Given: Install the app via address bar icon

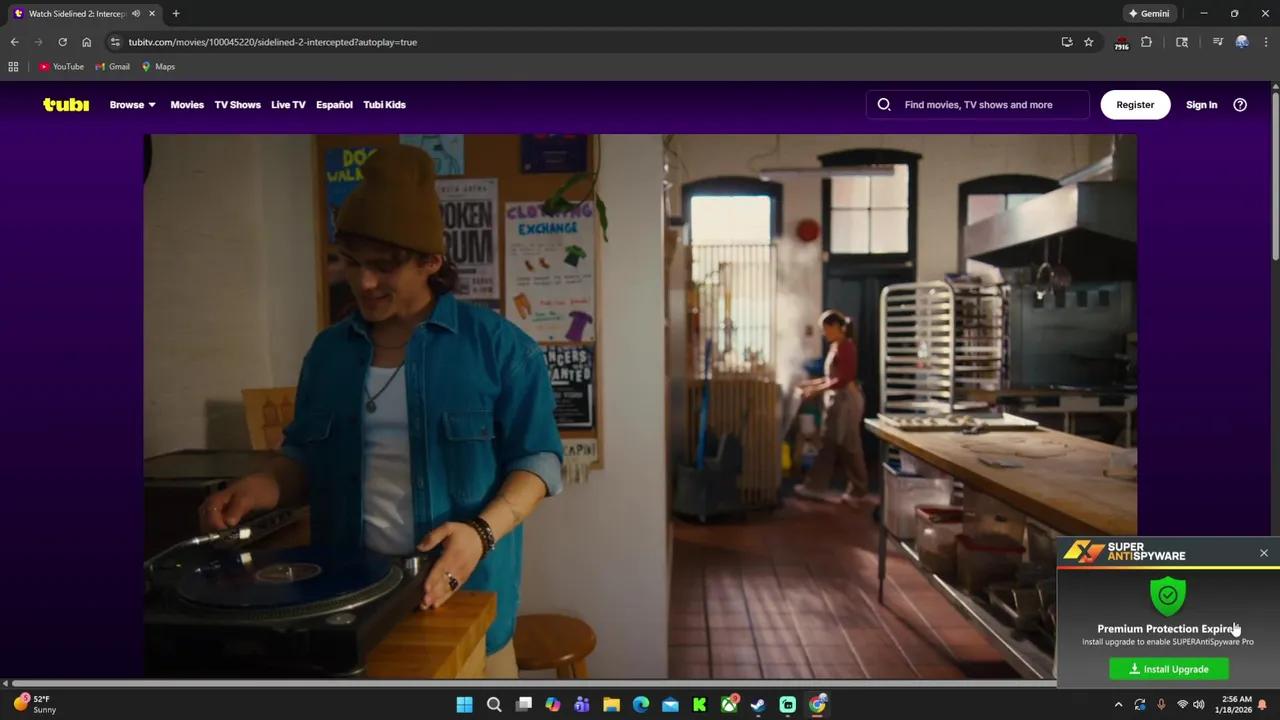Looking at the screenshot, I should click(x=1067, y=42).
